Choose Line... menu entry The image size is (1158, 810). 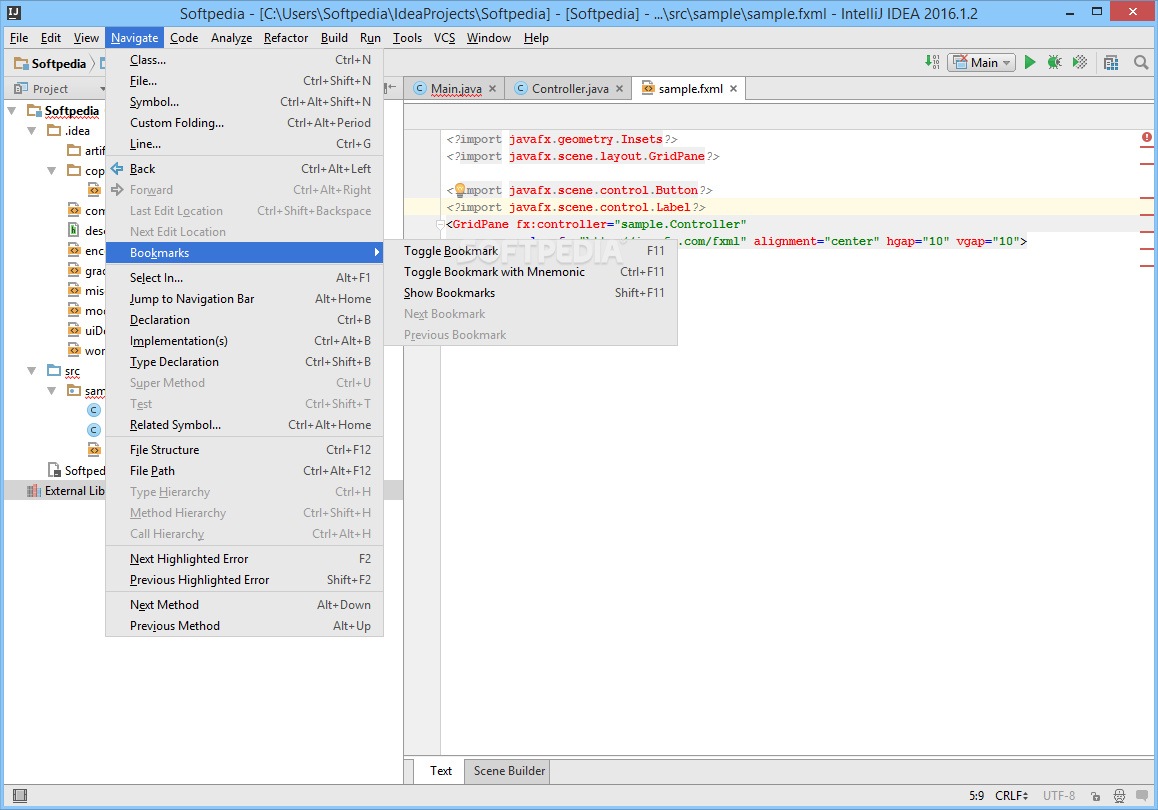245,144
